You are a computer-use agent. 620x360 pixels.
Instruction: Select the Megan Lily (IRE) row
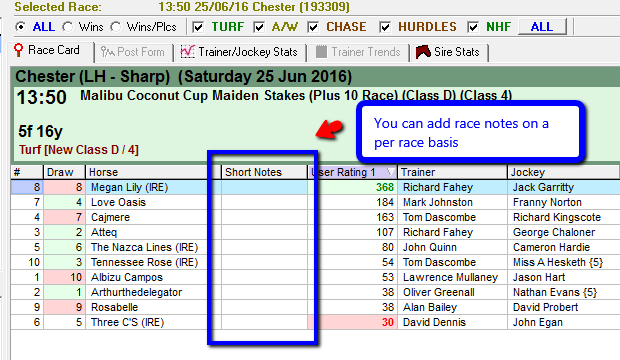[315, 187]
